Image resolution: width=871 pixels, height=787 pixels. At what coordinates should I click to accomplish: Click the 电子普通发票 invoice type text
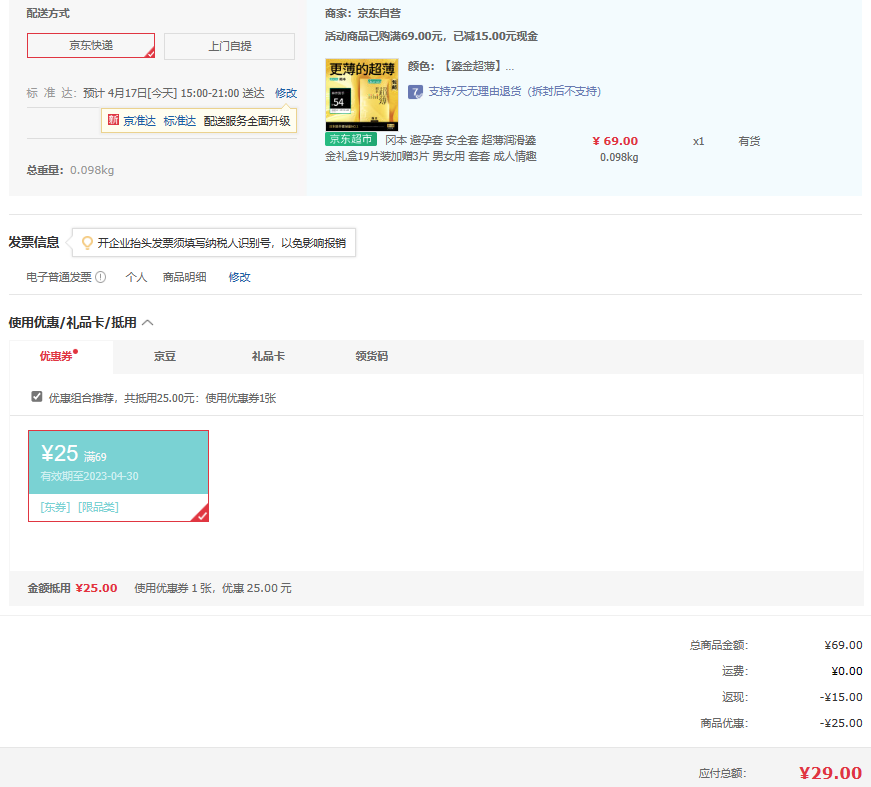click(x=59, y=277)
